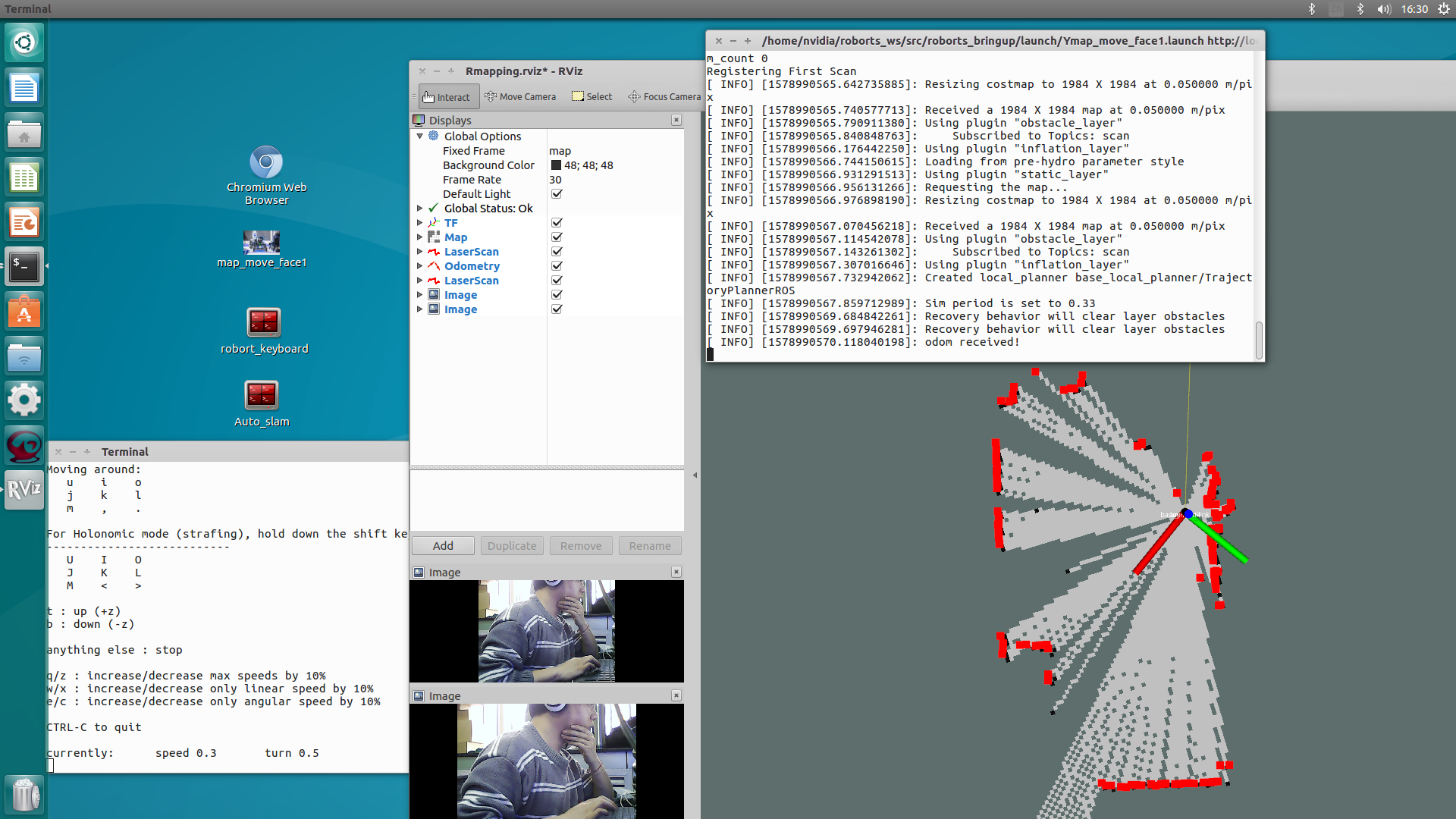Toggle the Default Light checkbox
This screenshot has width=1456, height=819.
tap(557, 194)
